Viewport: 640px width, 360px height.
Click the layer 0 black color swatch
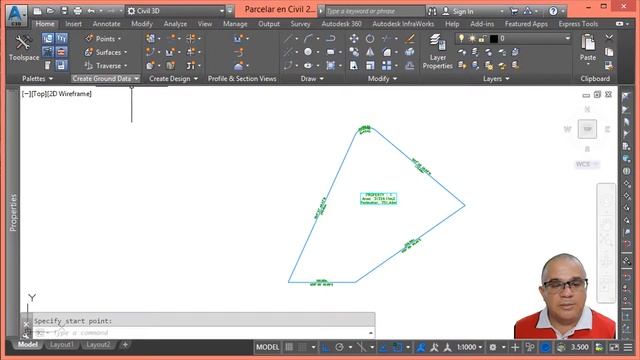(493, 38)
